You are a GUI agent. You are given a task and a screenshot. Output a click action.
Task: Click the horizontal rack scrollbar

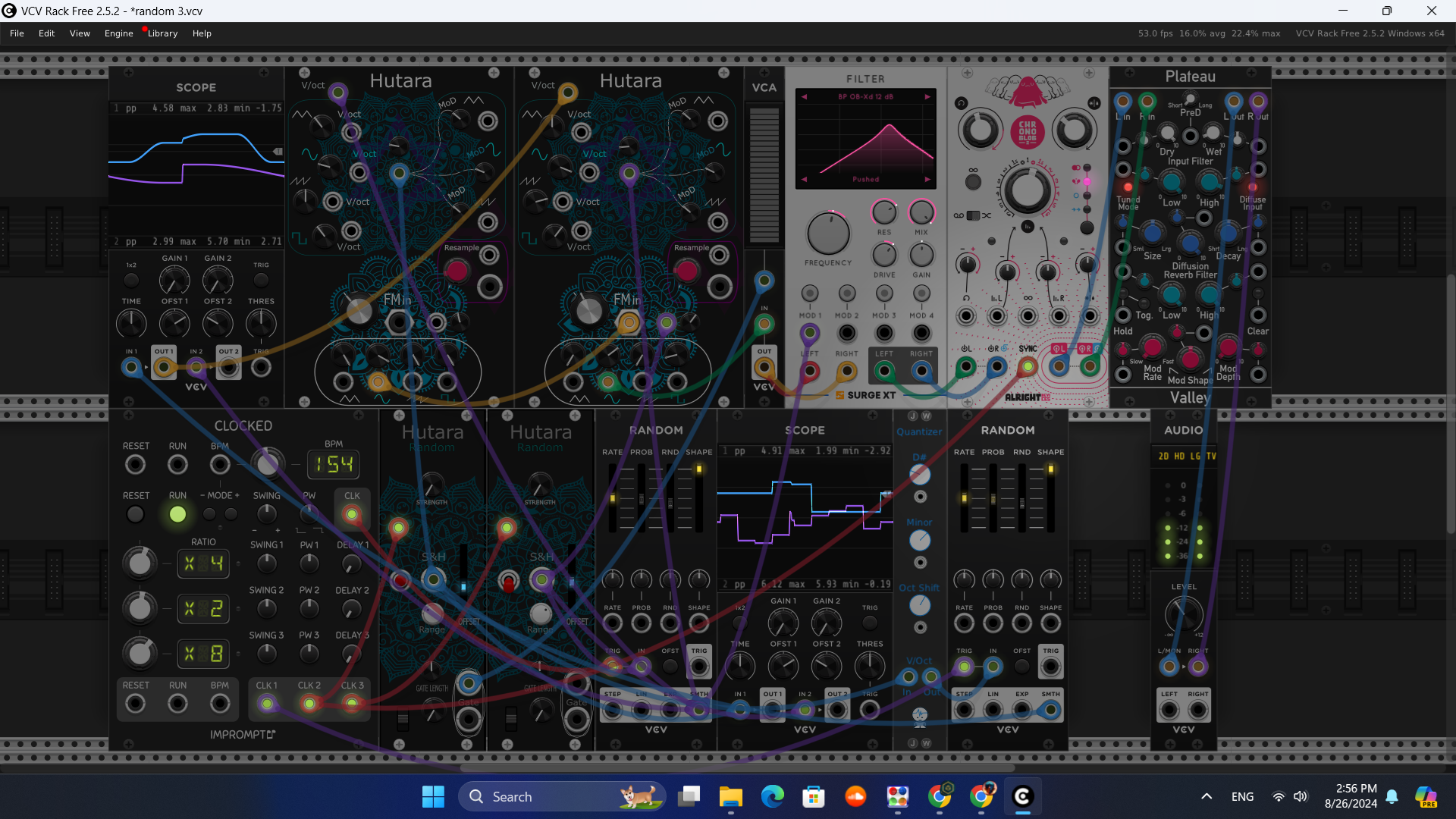pyautogui.click(x=737, y=767)
